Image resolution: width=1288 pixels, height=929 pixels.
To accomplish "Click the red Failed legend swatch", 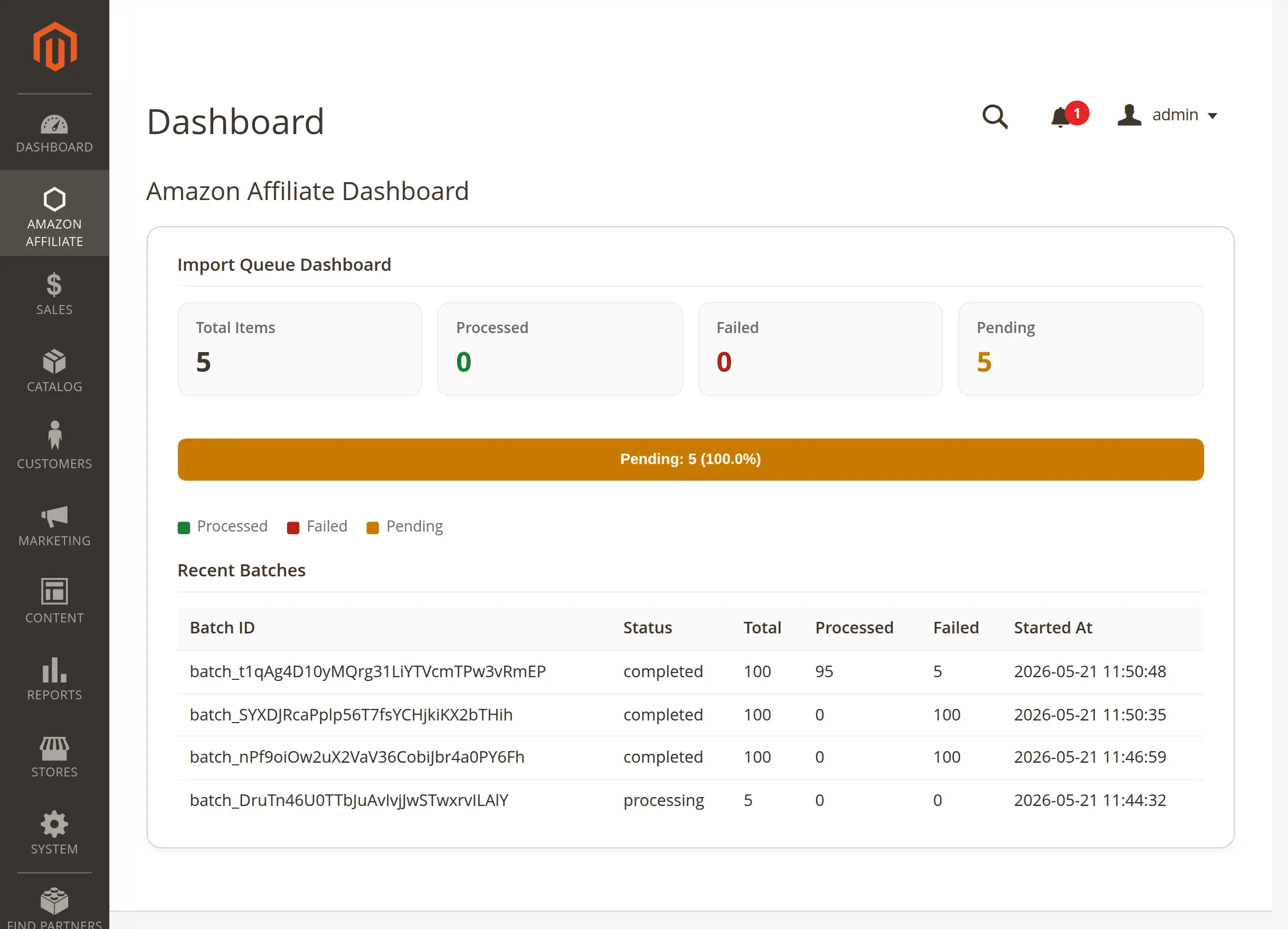I will pos(293,527).
